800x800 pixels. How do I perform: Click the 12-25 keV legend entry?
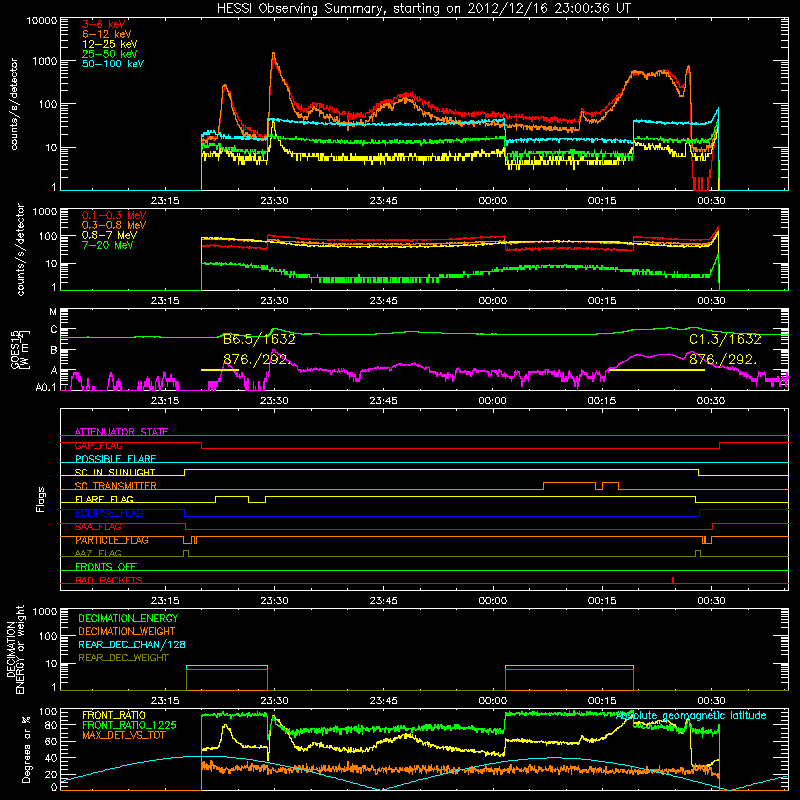pyautogui.click(x=110, y=44)
